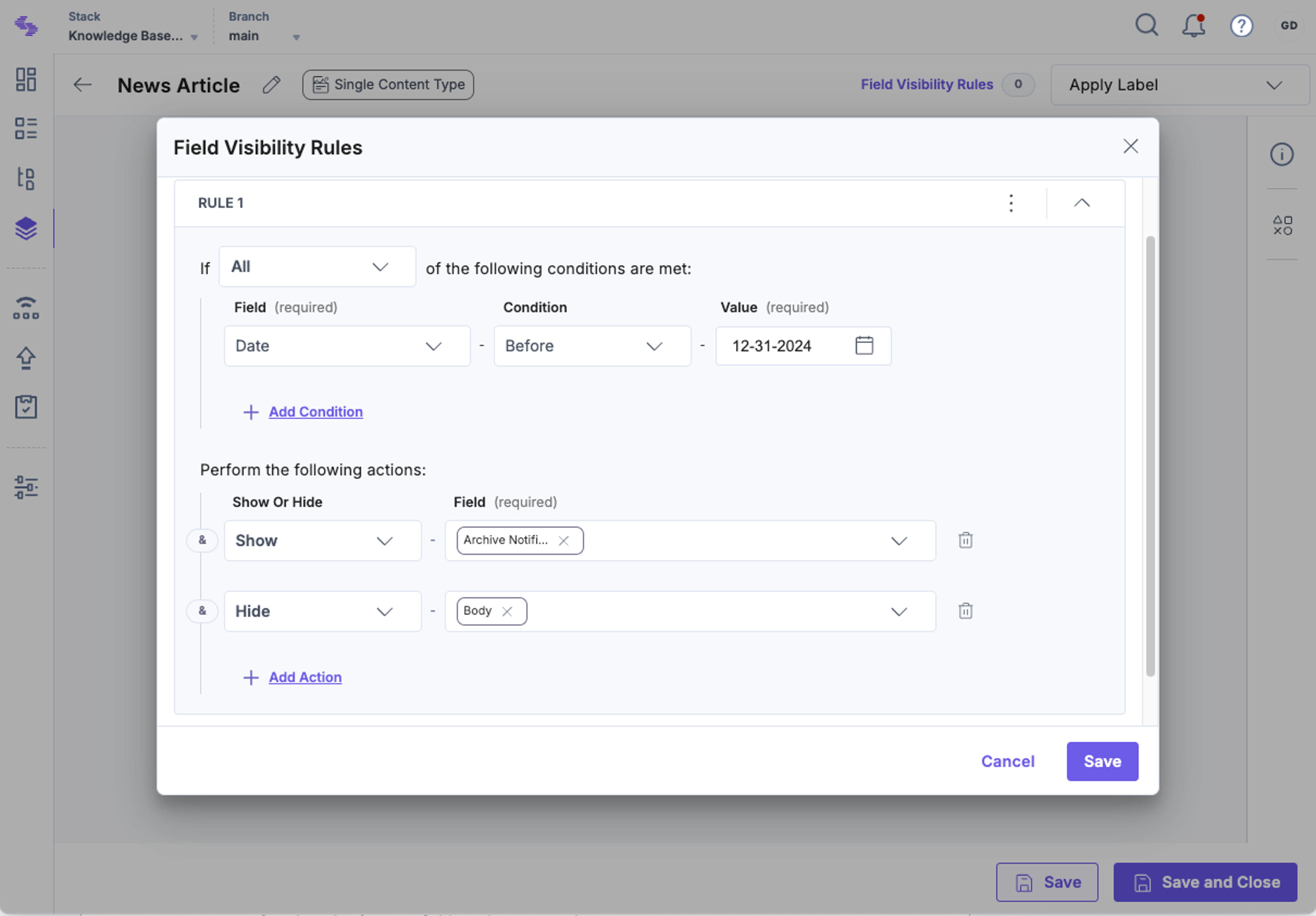
Task: Click the plus icon next to Add Action
Action: [x=251, y=677]
